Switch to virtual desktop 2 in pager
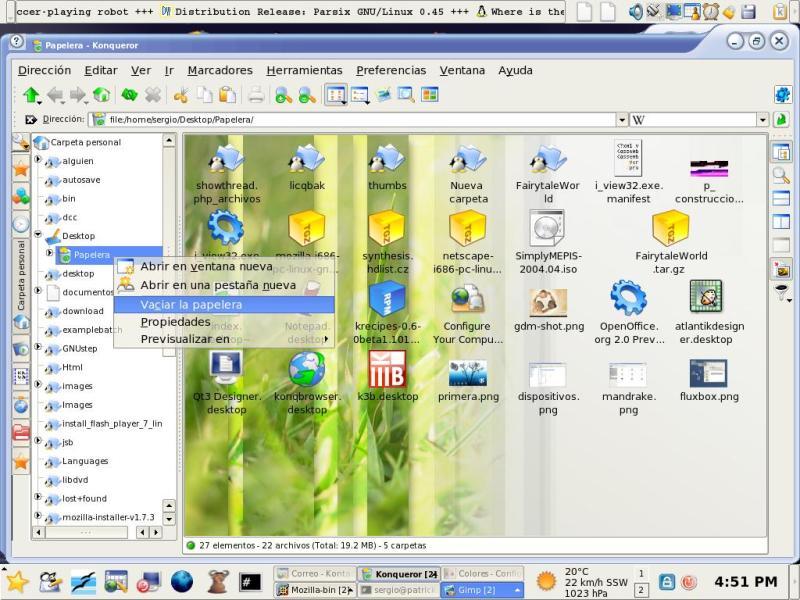 click(640, 590)
